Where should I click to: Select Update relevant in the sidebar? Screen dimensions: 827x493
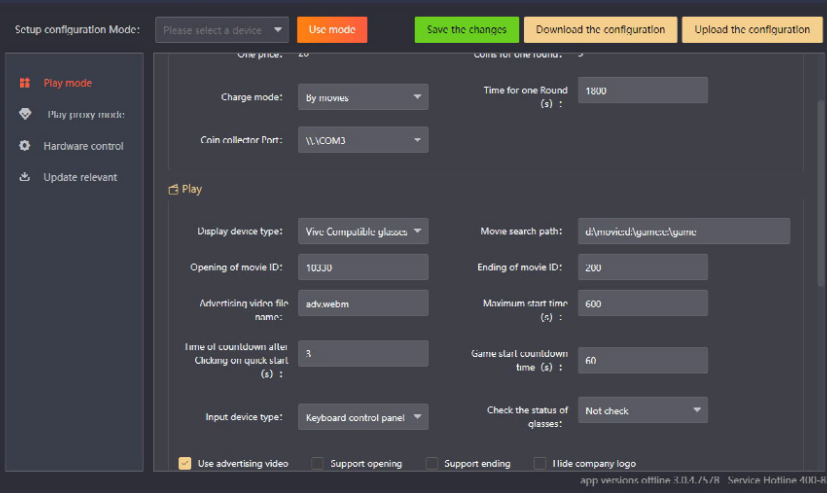(x=80, y=177)
